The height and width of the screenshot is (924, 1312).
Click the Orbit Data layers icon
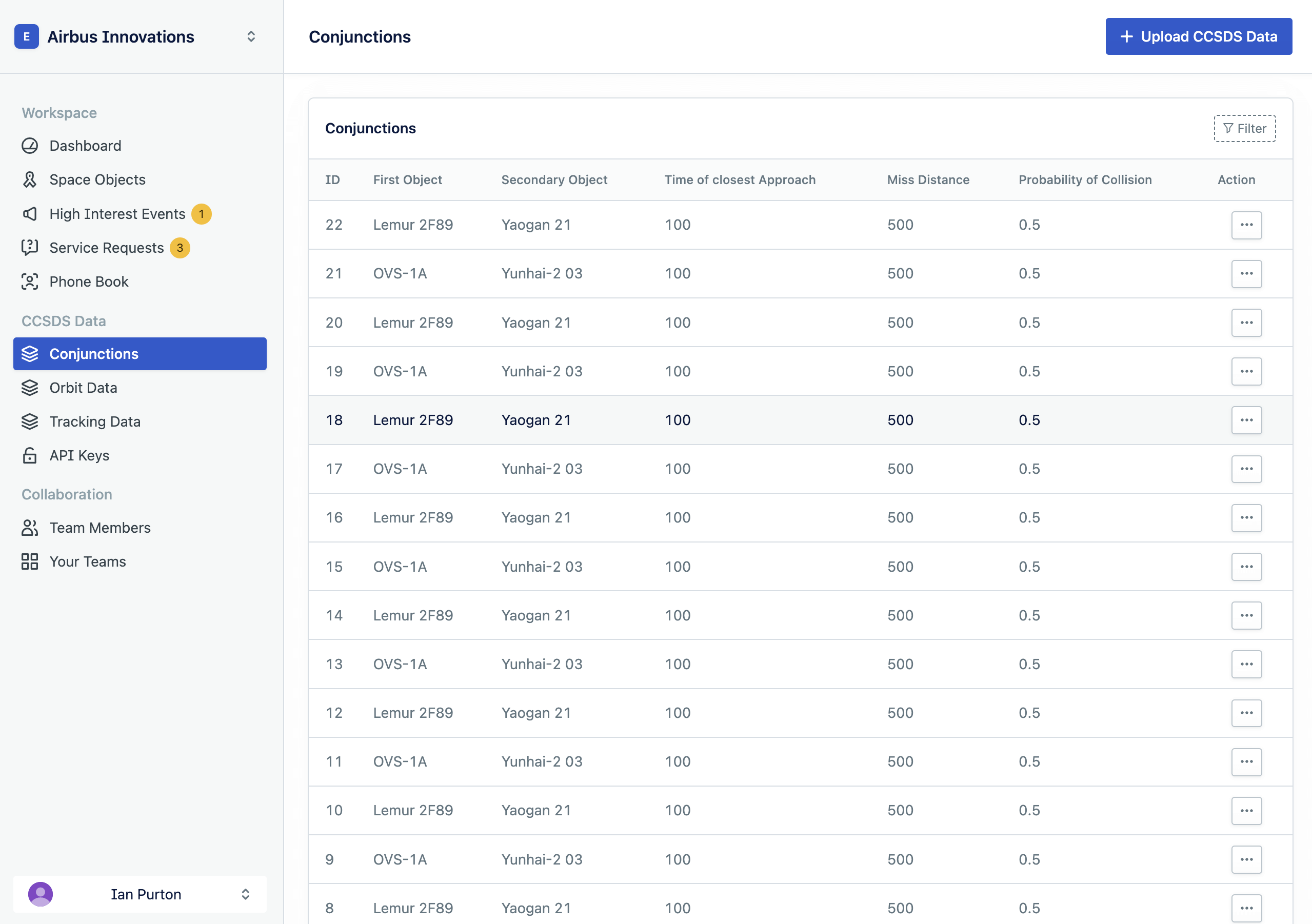[30, 388]
